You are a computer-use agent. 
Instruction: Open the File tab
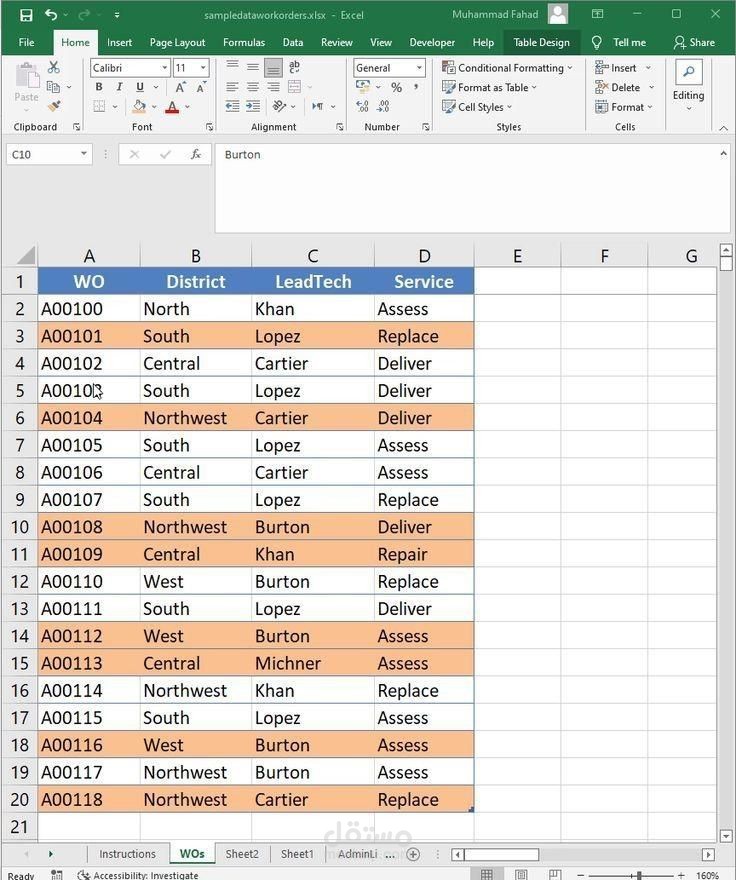[26, 42]
